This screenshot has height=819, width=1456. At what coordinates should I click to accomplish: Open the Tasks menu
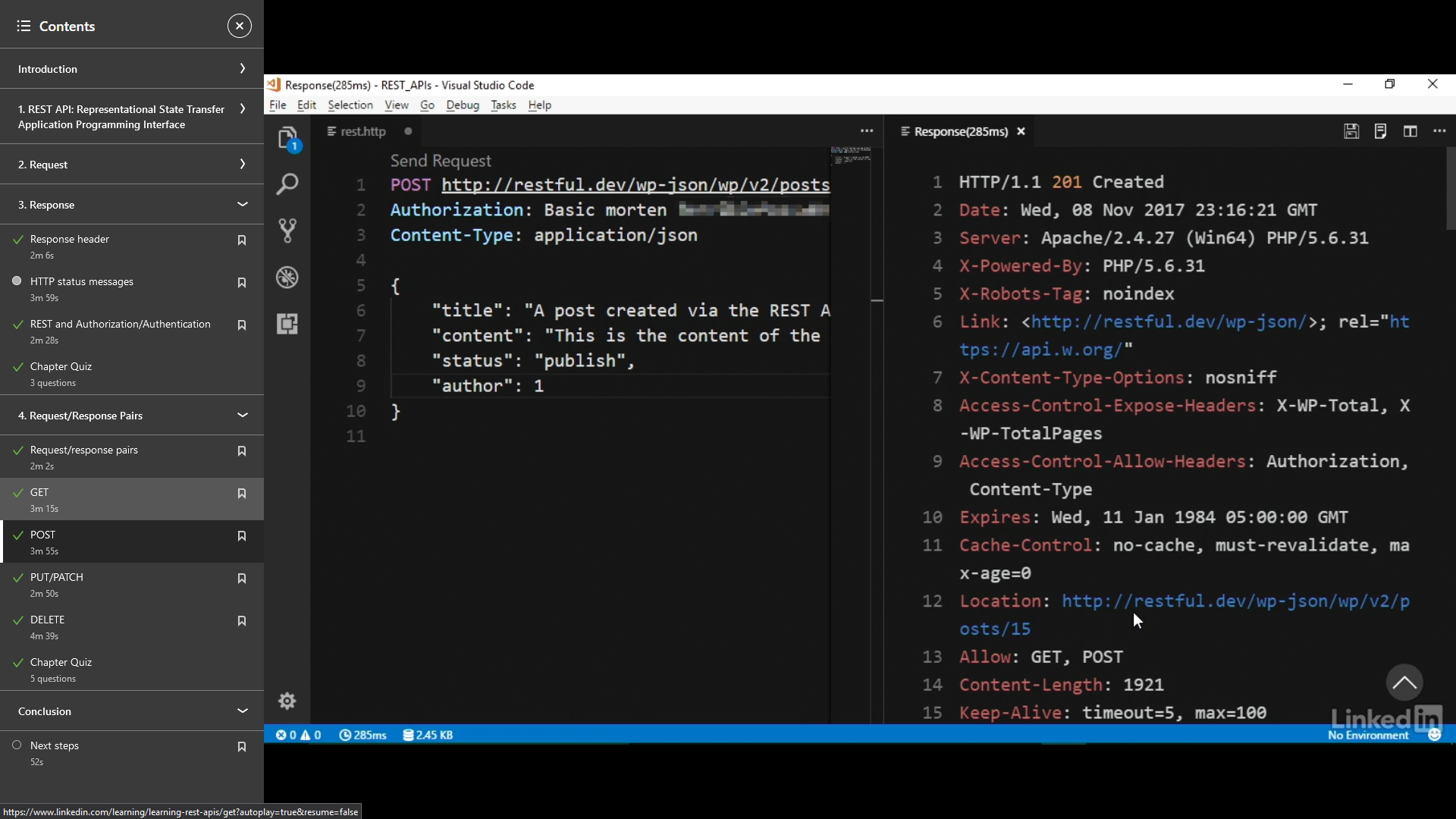[504, 105]
